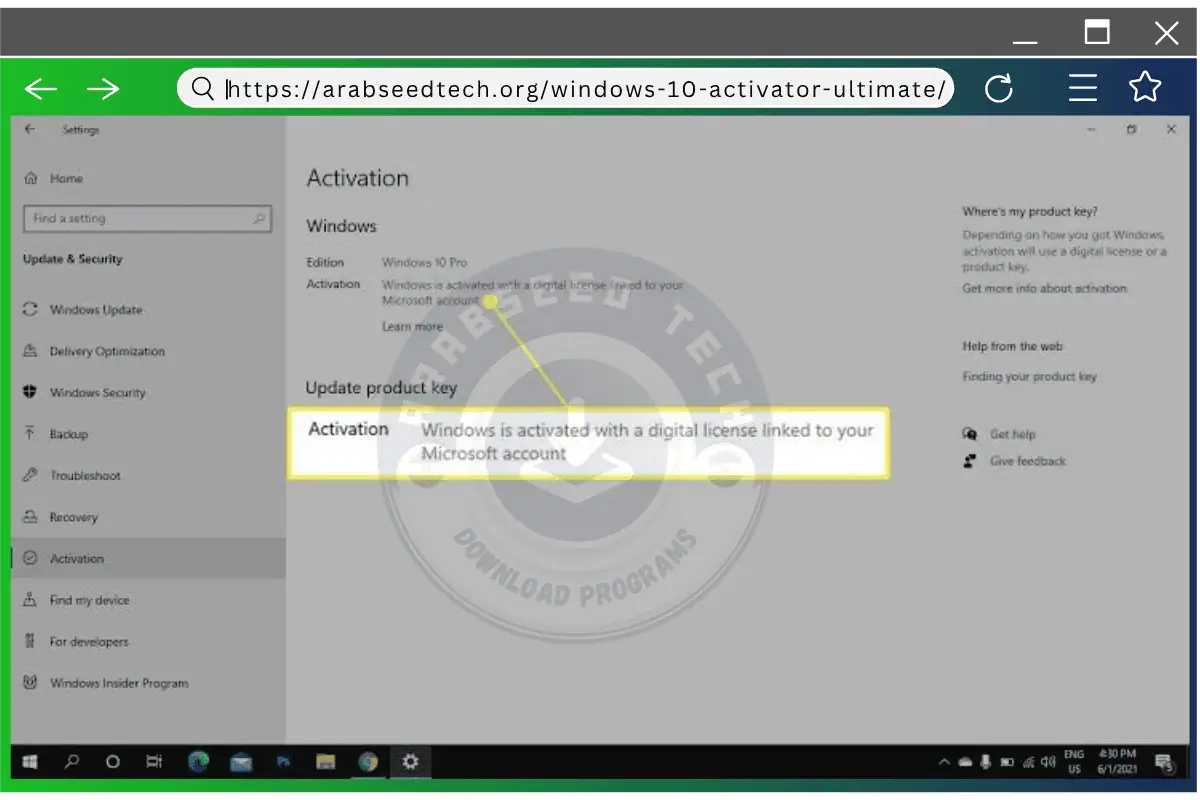Open Chrome from the taskbar
1200x800 pixels.
368,762
